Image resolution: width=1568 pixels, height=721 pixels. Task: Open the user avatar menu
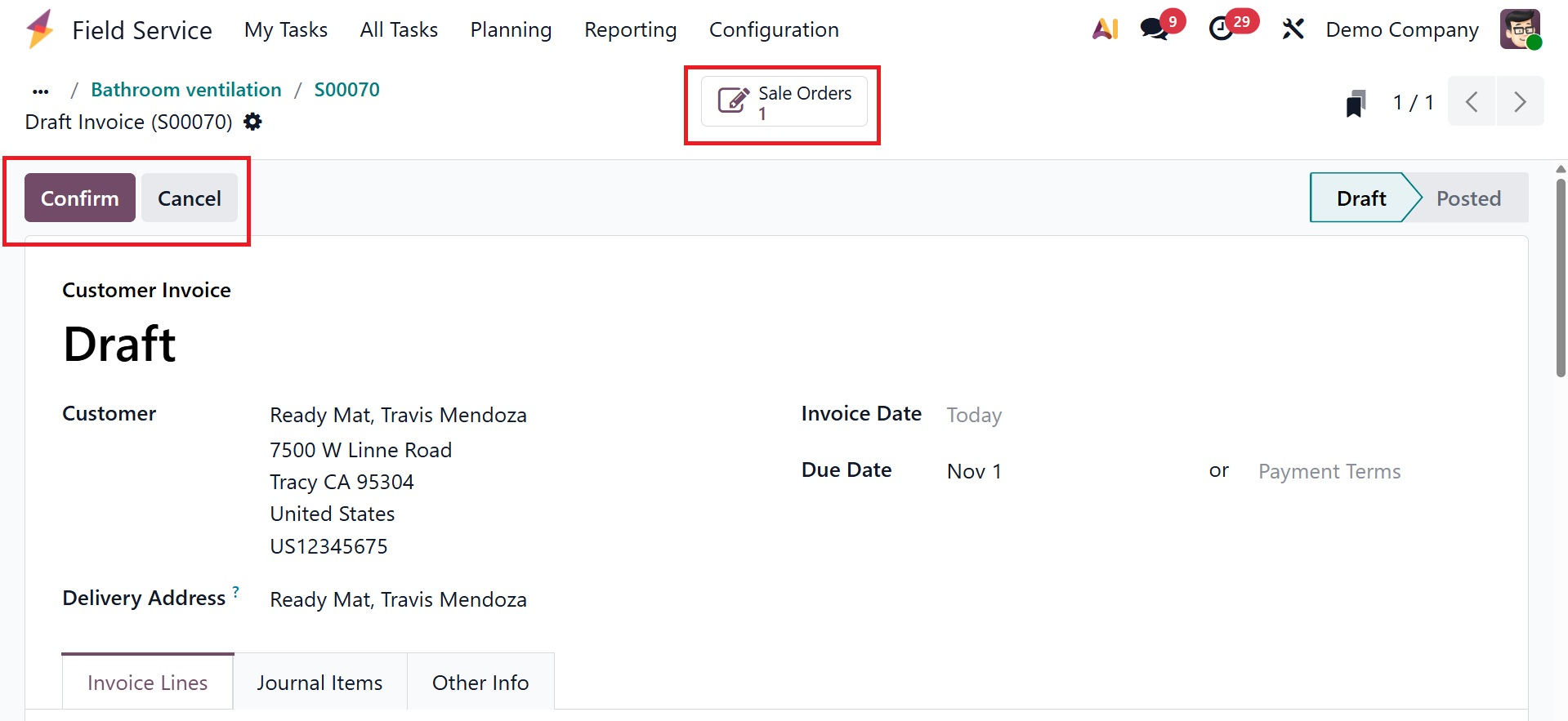[x=1520, y=29]
